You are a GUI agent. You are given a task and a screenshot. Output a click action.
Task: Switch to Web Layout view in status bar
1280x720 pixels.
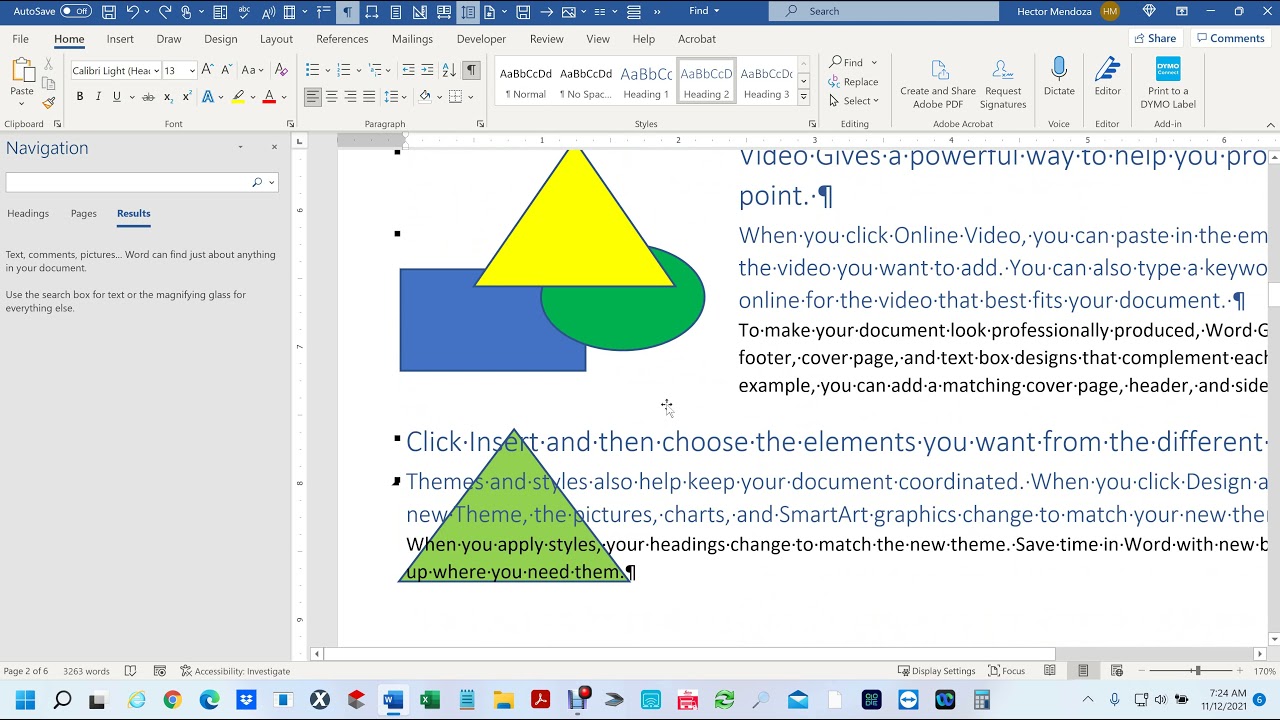[1117, 671]
